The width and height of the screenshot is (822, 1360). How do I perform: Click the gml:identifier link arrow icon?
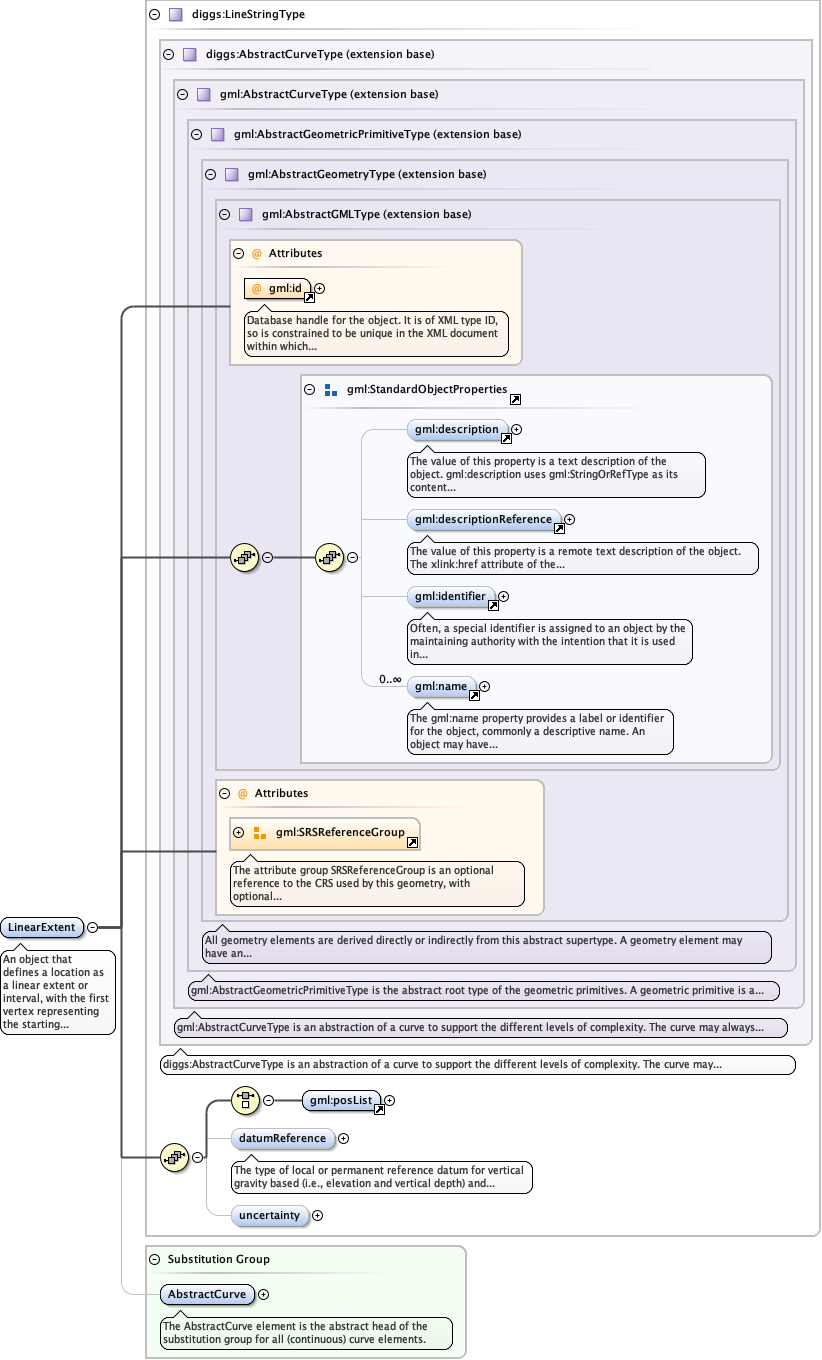pos(492,605)
